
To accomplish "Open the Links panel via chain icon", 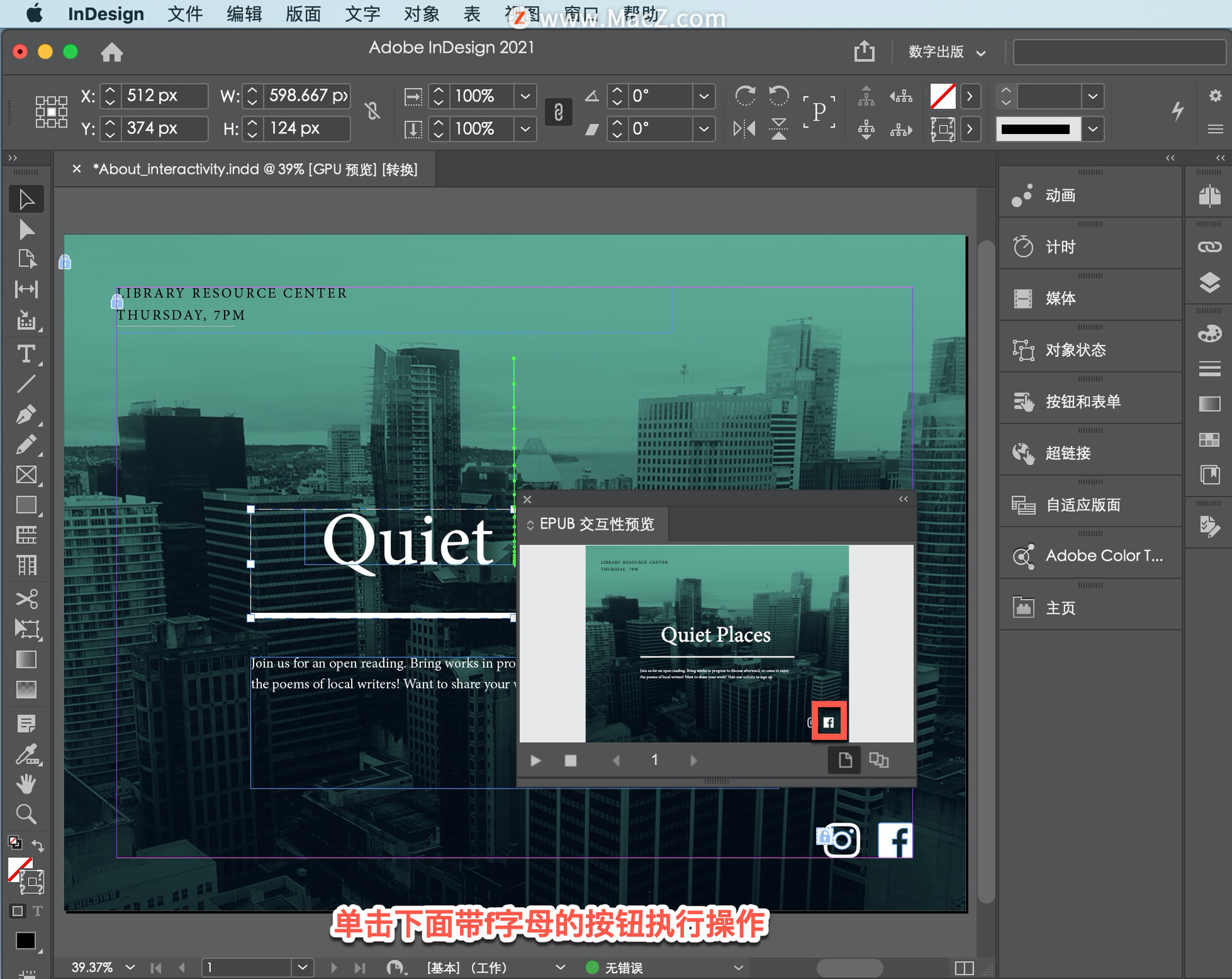I will tap(1209, 246).
